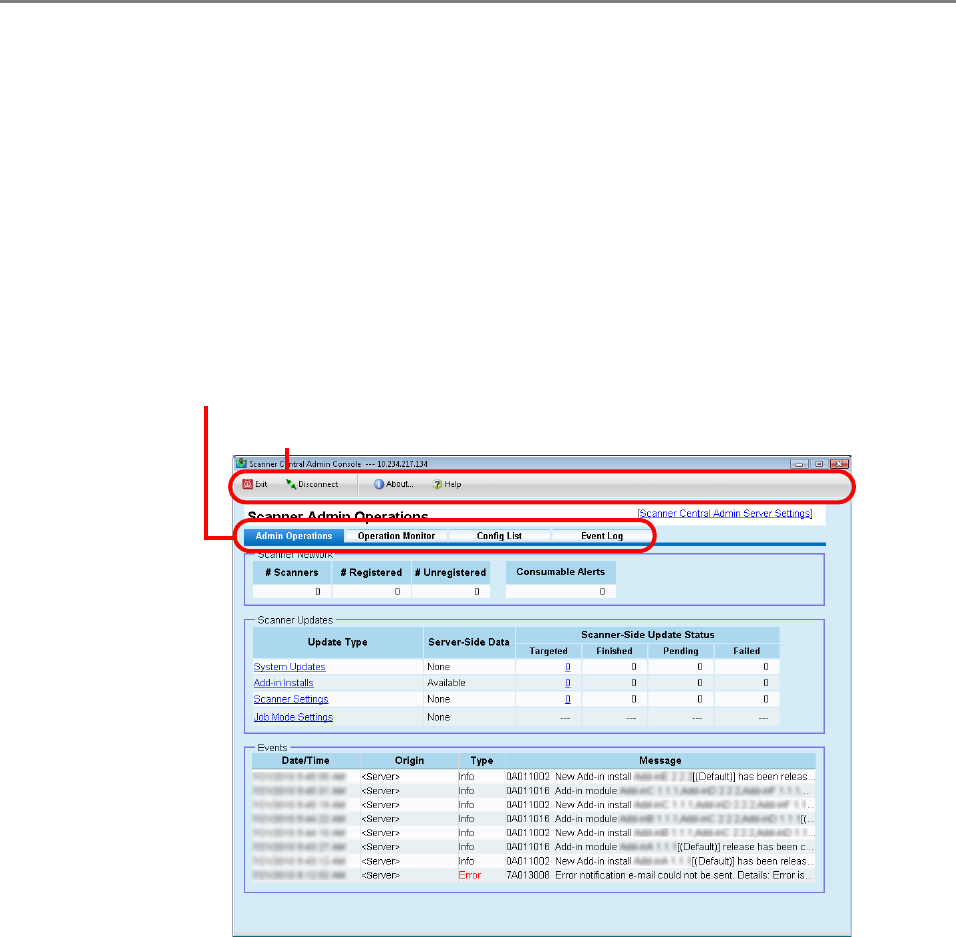The image size is (956, 937).
Task: Maximize the Scanner Central Admin Console window
Action: click(819, 464)
